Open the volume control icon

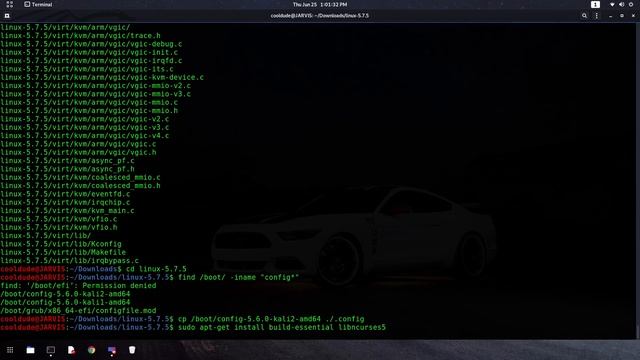(x=621, y=4)
